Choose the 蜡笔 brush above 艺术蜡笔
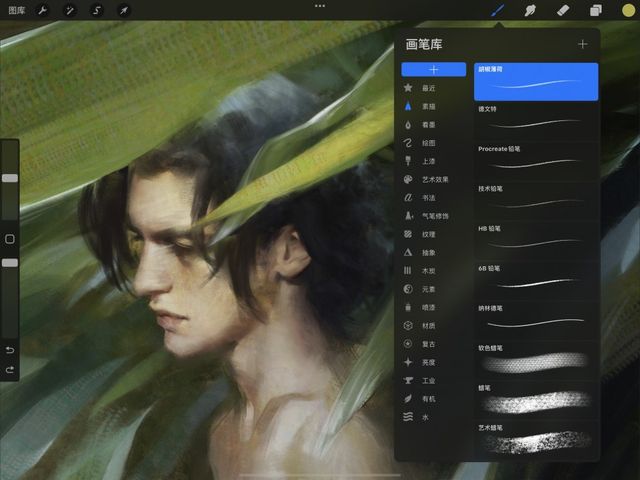Image resolution: width=640 pixels, height=480 pixels. click(536, 400)
